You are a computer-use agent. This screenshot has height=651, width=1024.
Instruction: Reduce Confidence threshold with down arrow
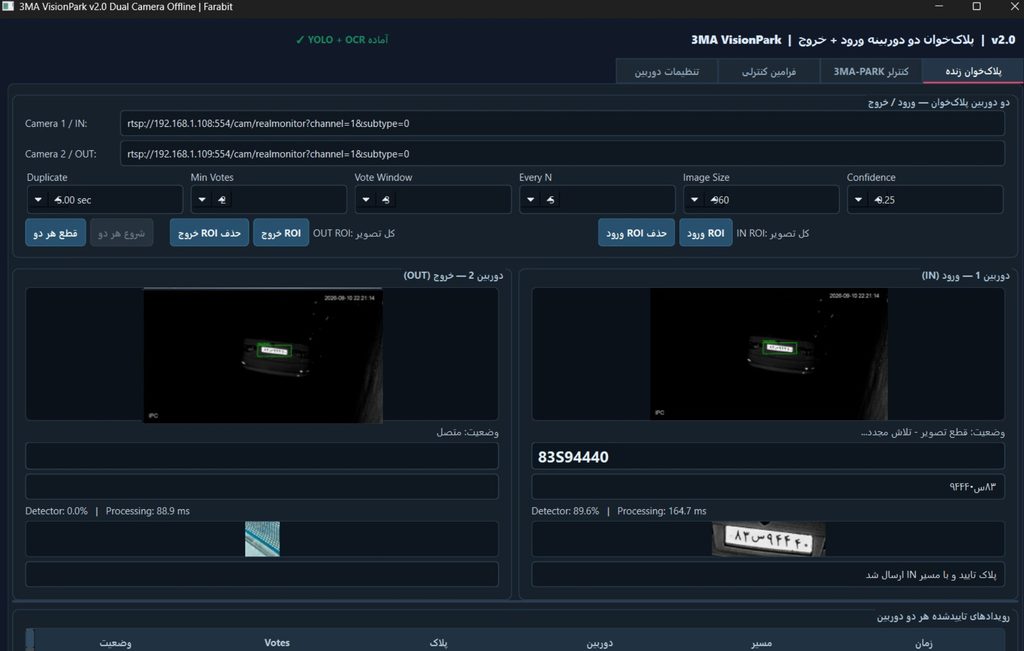click(859, 200)
